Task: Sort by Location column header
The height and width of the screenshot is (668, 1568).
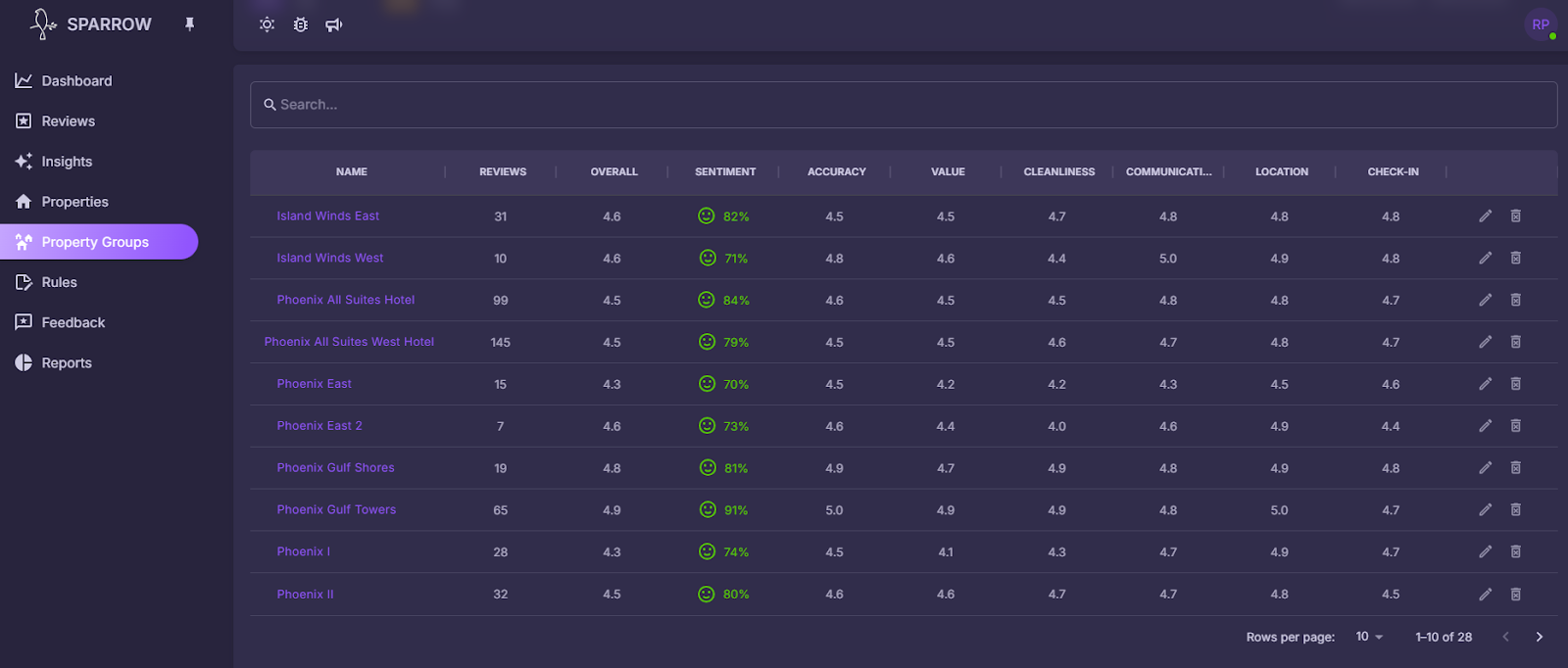Action: 1282,171
